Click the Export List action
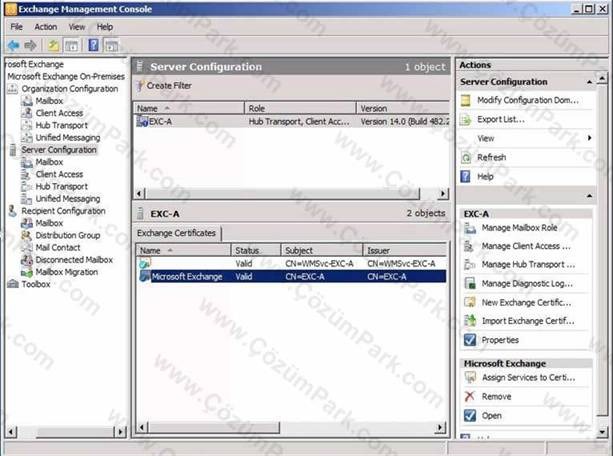Image resolution: width=613 pixels, height=456 pixels. pos(501,119)
